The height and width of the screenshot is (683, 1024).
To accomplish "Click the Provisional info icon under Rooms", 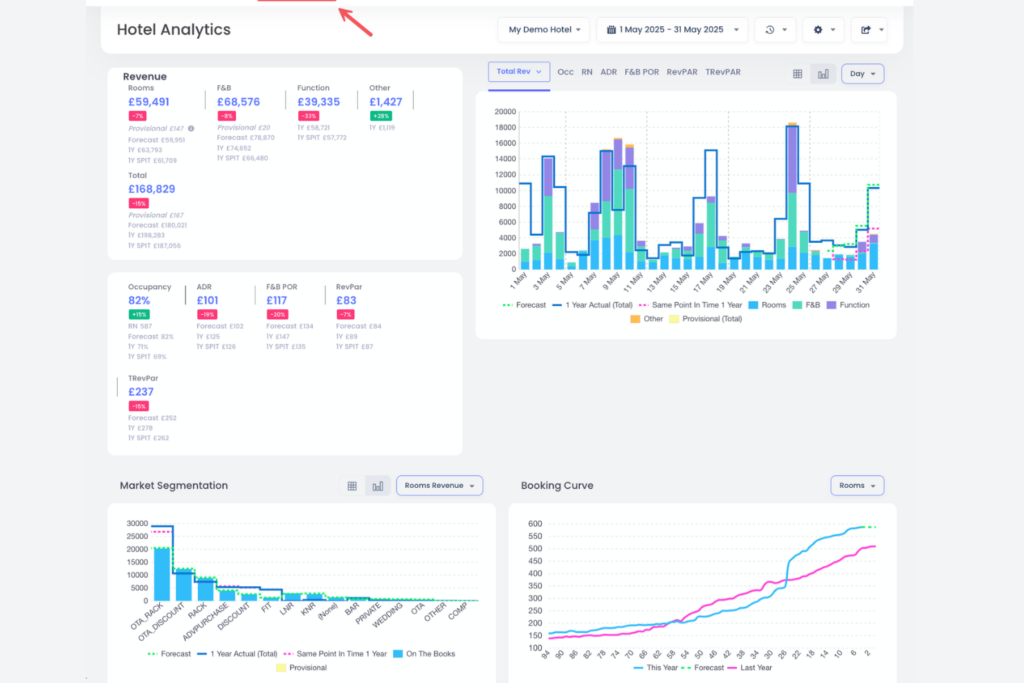I will pyautogui.click(x=191, y=129).
